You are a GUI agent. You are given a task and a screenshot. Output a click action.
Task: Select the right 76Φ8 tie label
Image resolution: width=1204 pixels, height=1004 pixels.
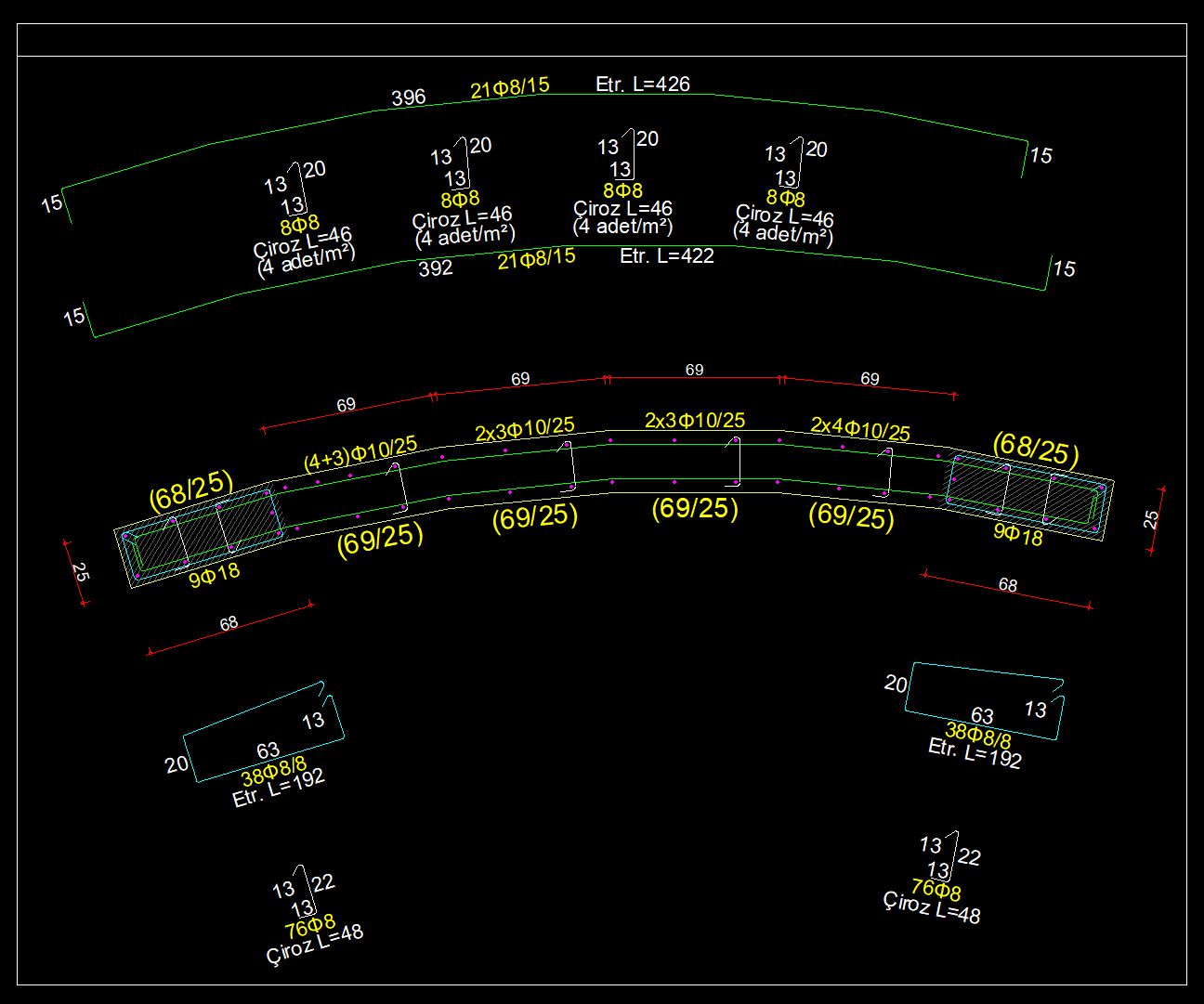936,890
